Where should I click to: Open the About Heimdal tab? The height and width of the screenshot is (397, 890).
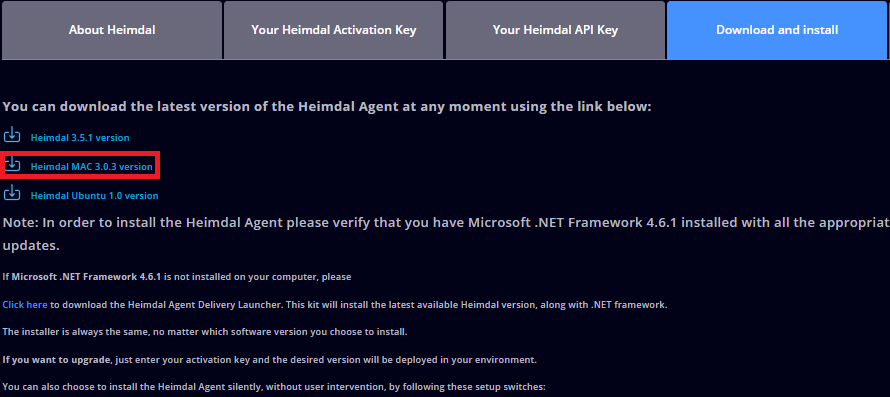(112, 30)
